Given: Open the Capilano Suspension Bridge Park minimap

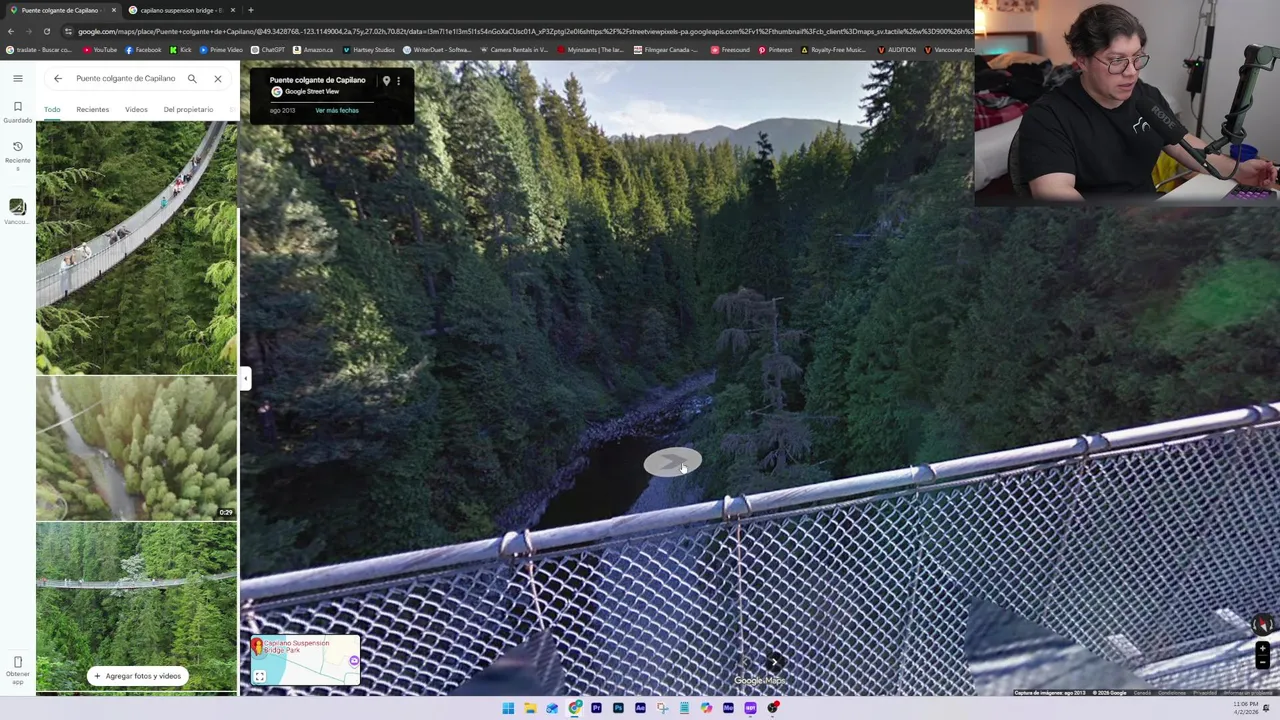Looking at the screenshot, I should pyautogui.click(x=305, y=661).
